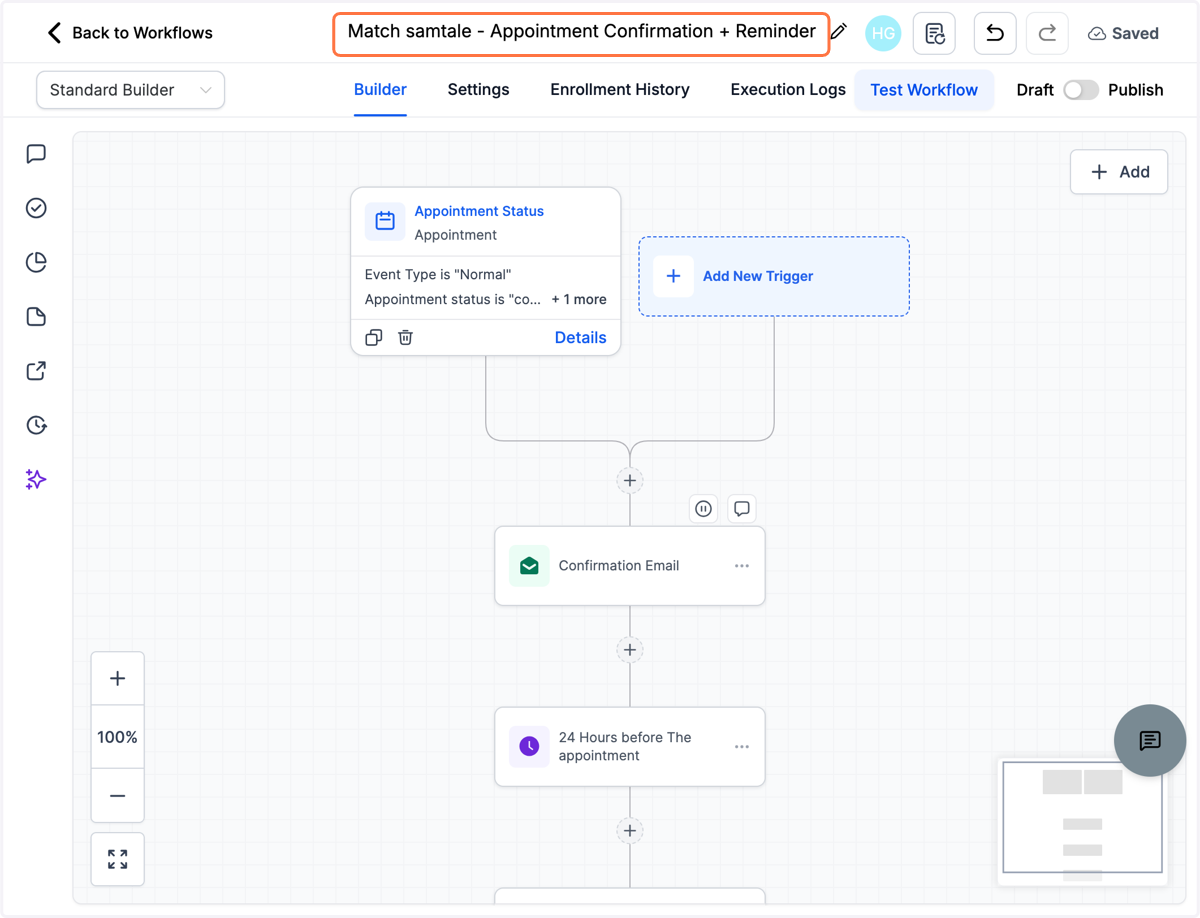Image resolution: width=1200 pixels, height=918 pixels.
Task: Undo the last change
Action: click(995, 34)
